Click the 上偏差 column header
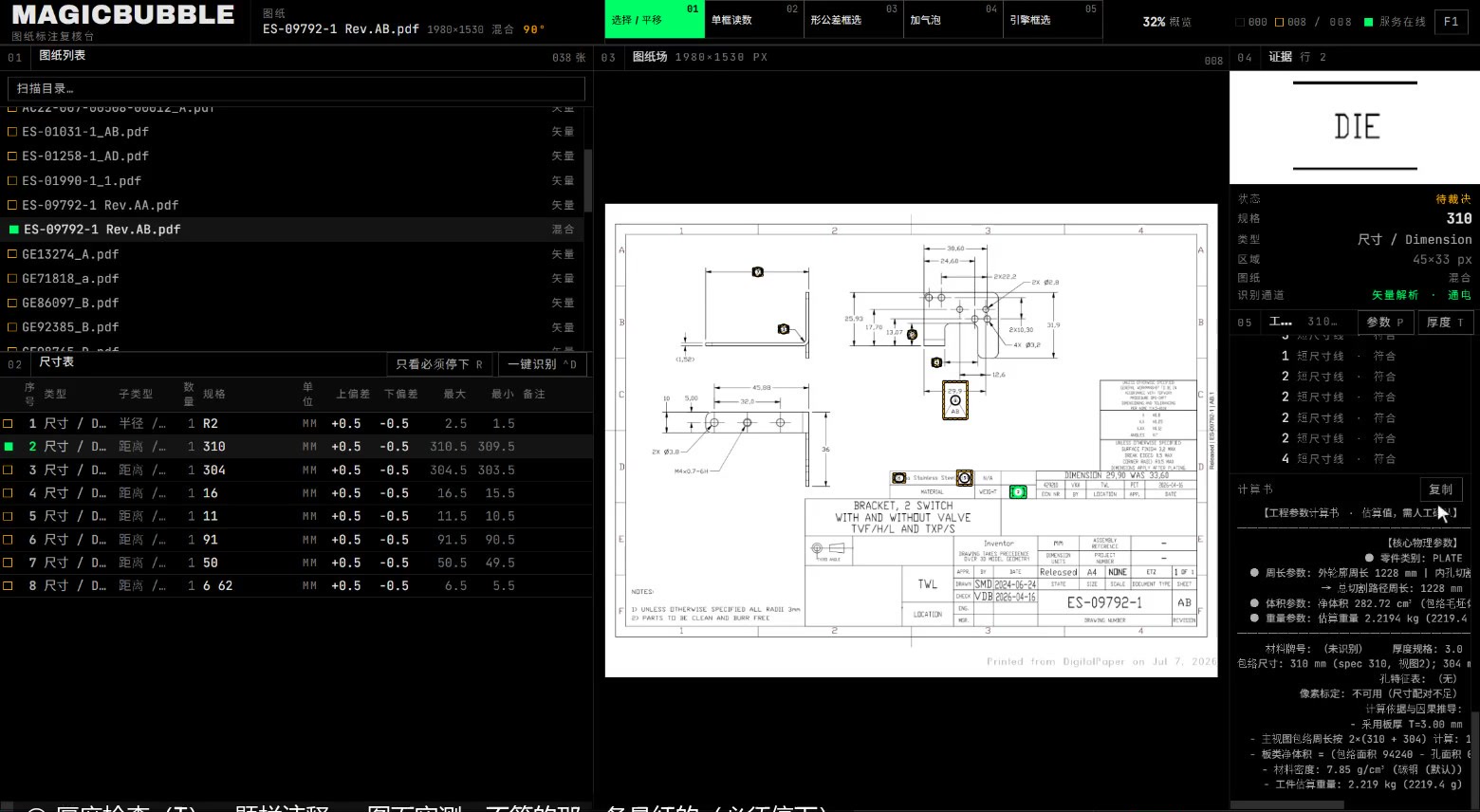This screenshot has height=812, width=1480. [353, 394]
